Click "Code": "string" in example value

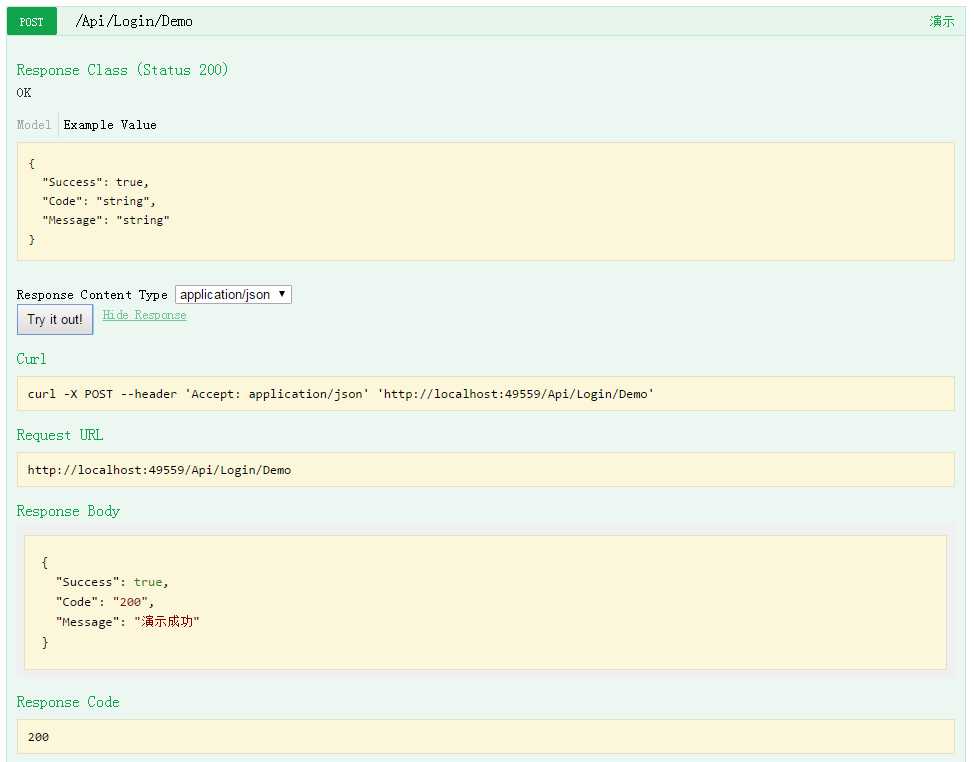coord(99,201)
